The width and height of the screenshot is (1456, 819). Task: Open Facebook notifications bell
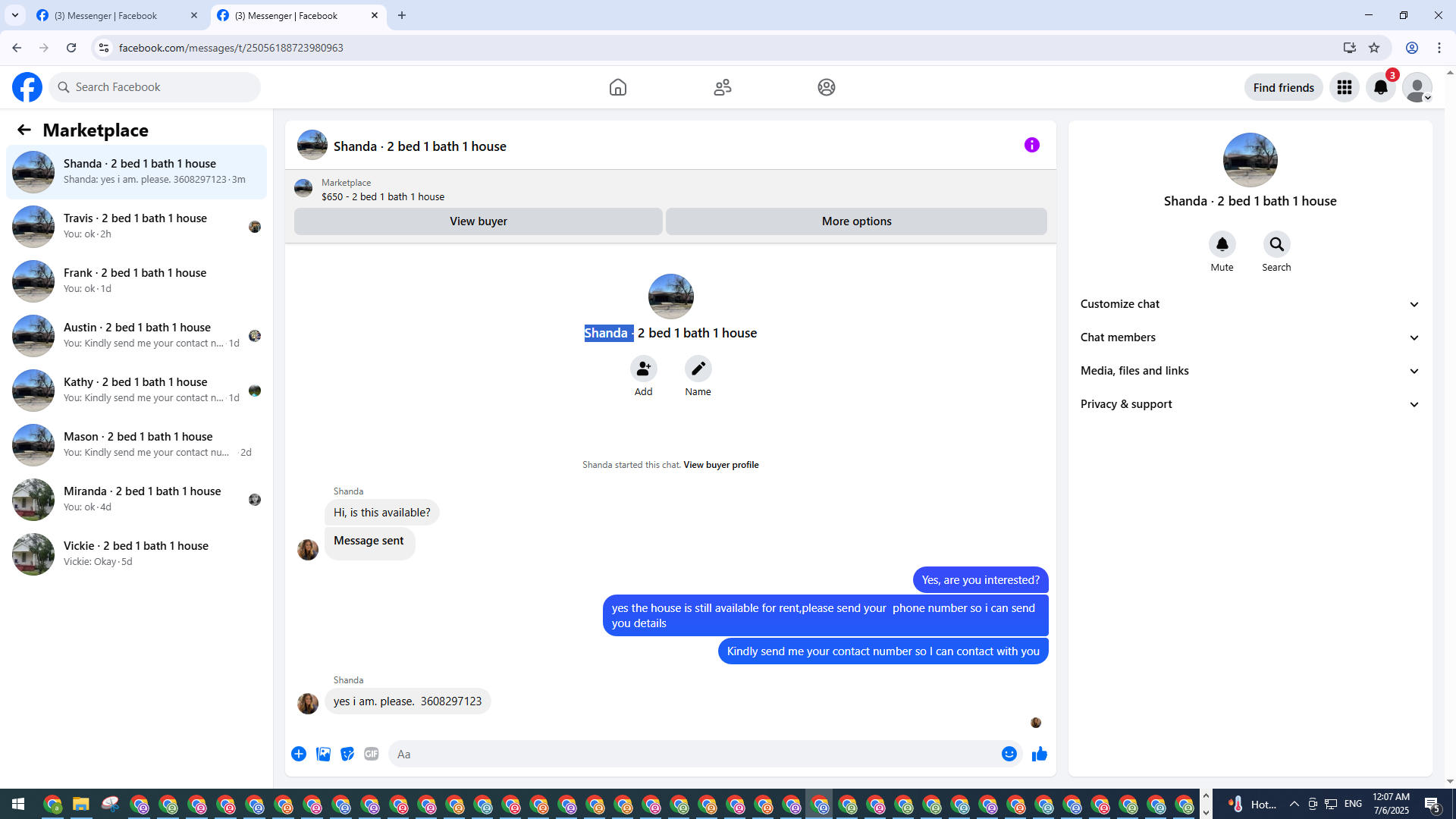pos(1380,87)
